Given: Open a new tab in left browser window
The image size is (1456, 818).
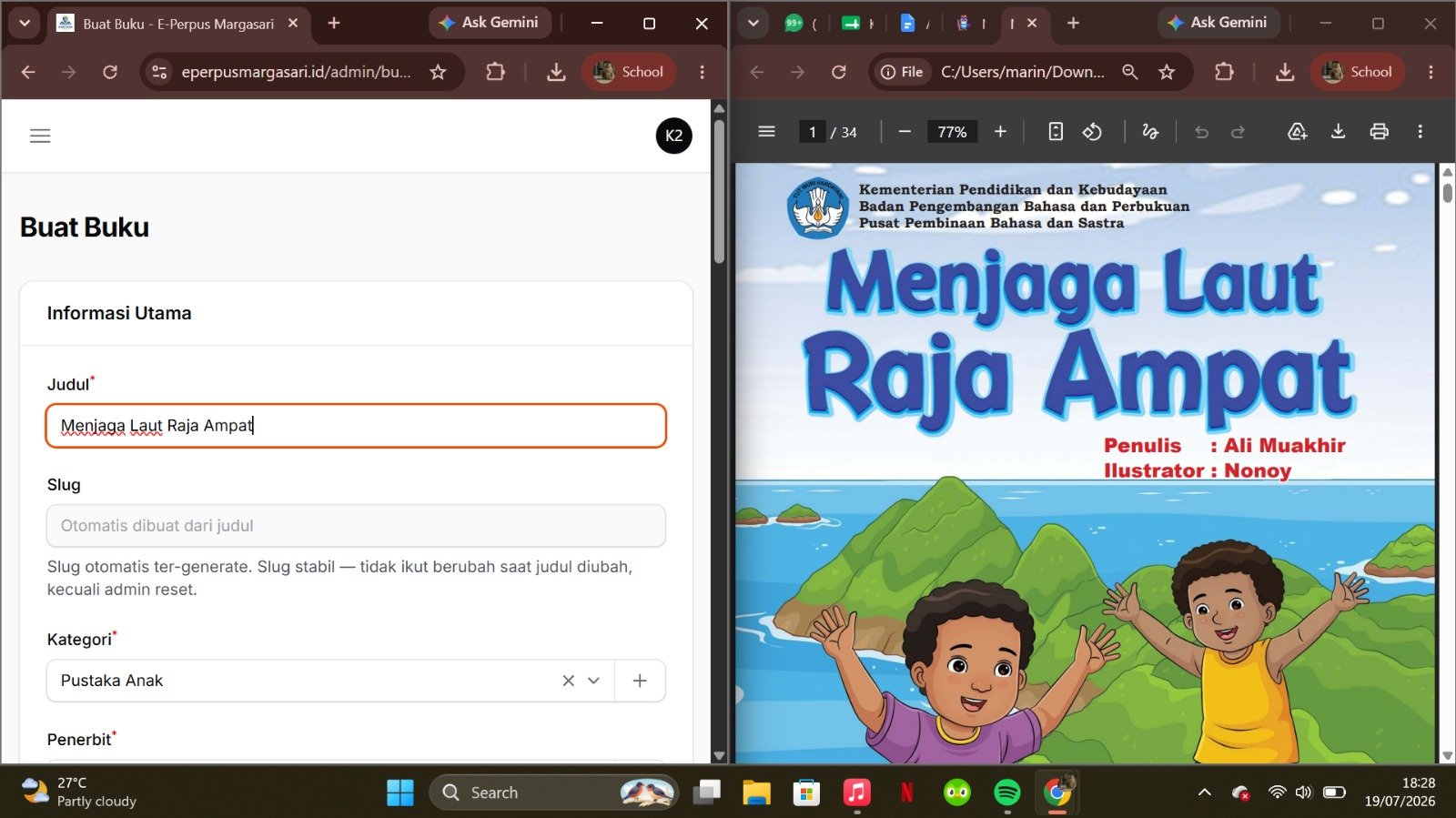Looking at the screenshot, I should (x=334, y=24).
